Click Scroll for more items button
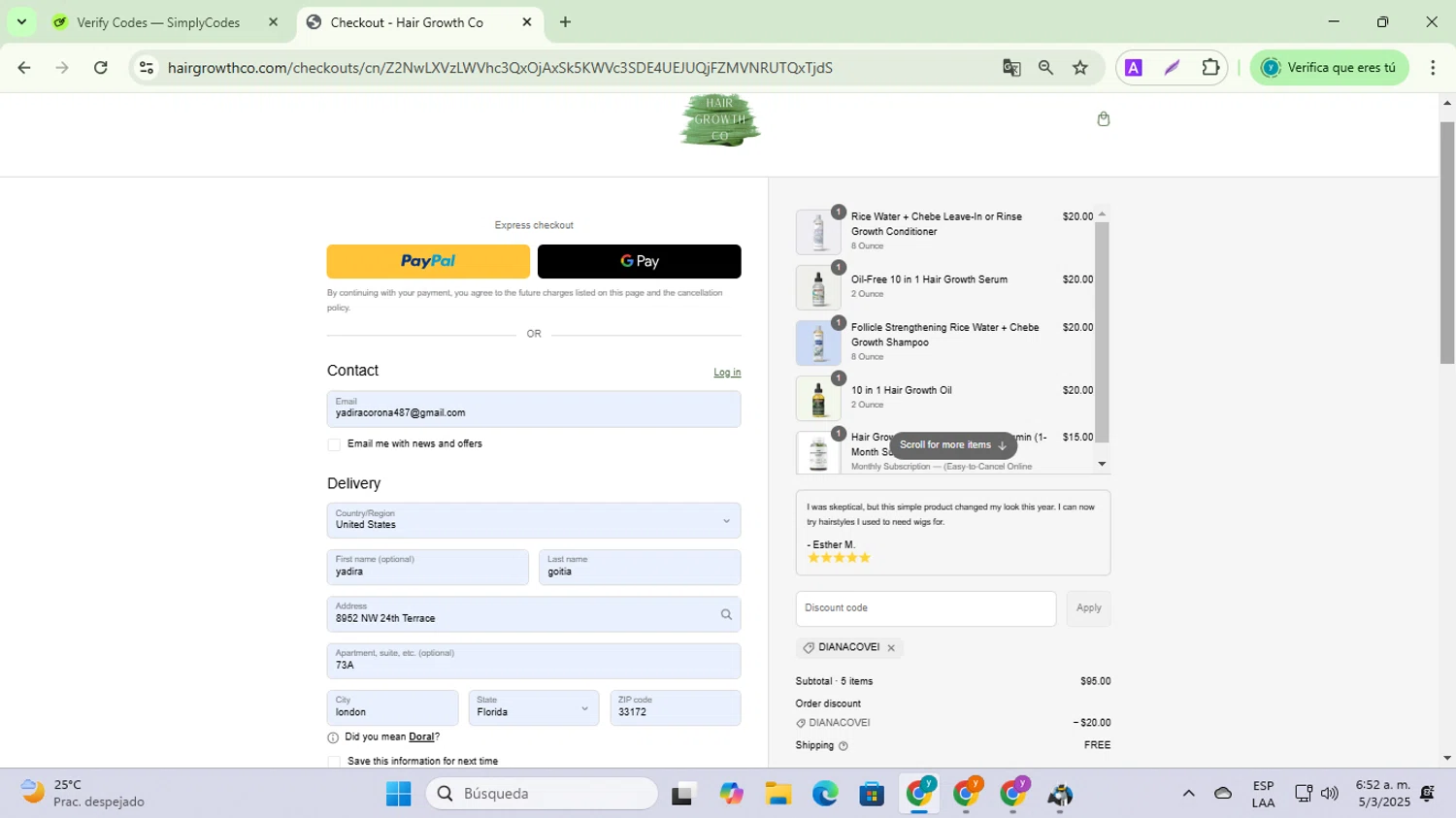1456x818 pixels. pyautogui.click(x=952, y=445)
